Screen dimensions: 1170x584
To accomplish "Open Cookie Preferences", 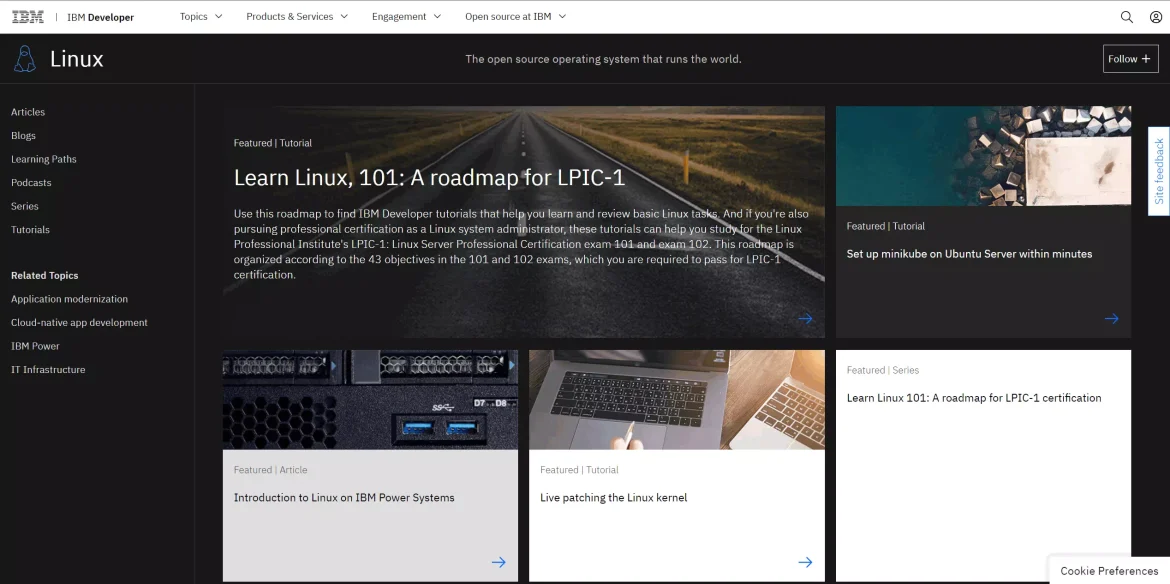I will (1109, 571).
